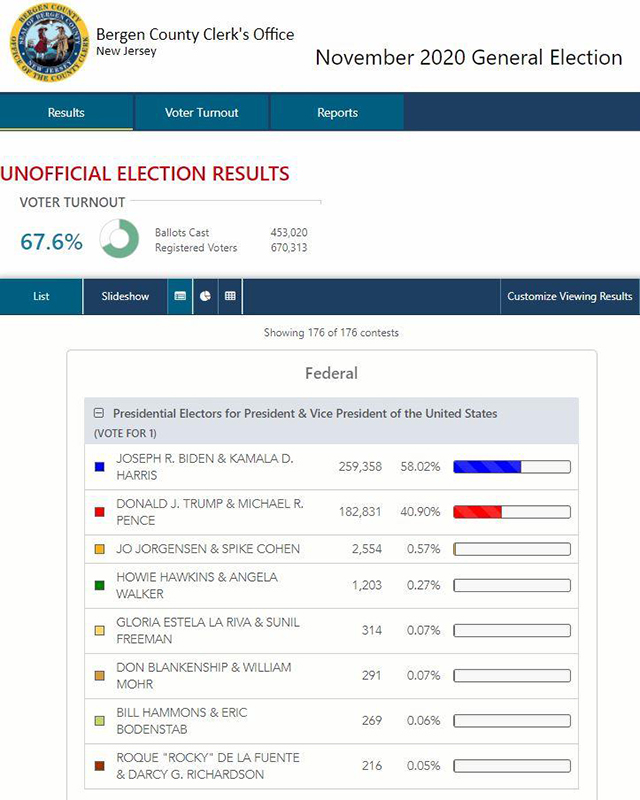Click the green Hawkins & Walker swatch

99,585
